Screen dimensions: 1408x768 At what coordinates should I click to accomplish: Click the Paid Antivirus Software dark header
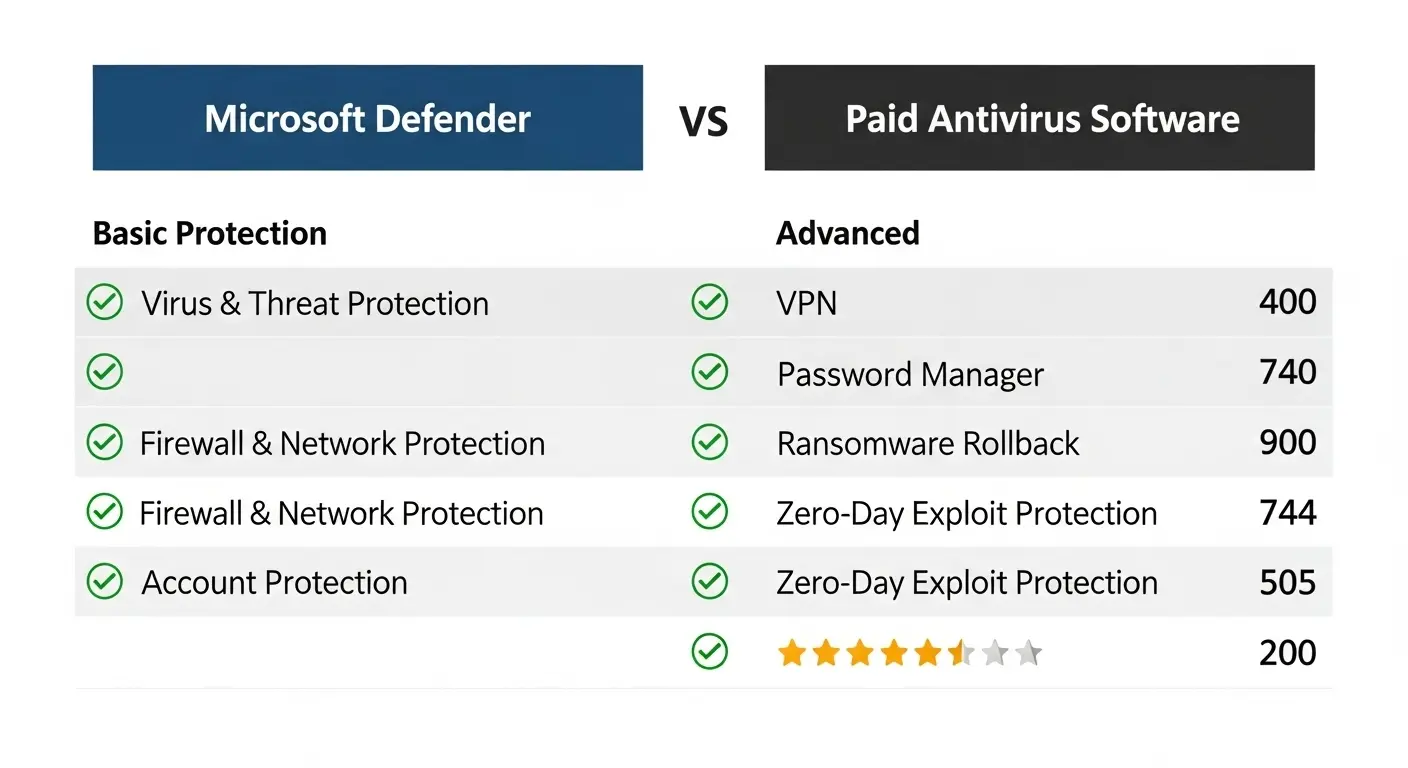pos(1040,118)
